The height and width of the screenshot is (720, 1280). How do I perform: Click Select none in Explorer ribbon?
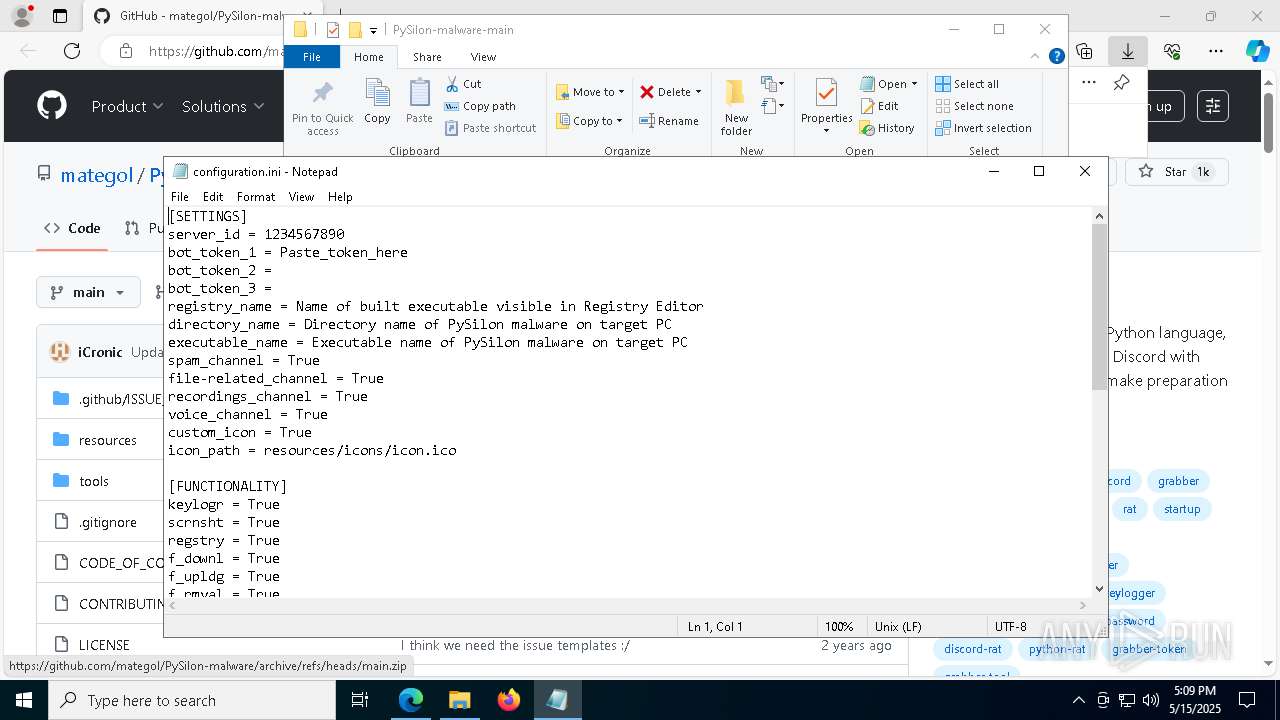pos(974,106)
